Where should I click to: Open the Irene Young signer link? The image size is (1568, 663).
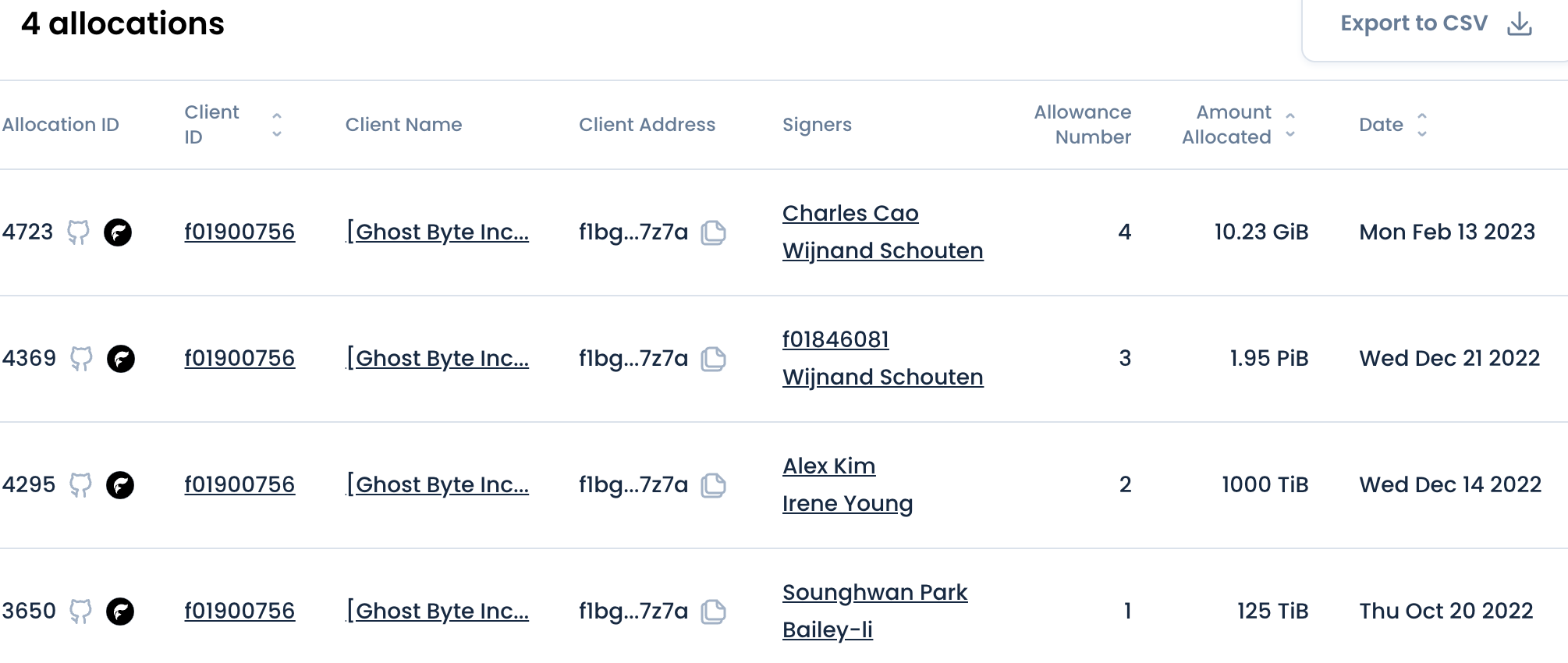point(847,503)
